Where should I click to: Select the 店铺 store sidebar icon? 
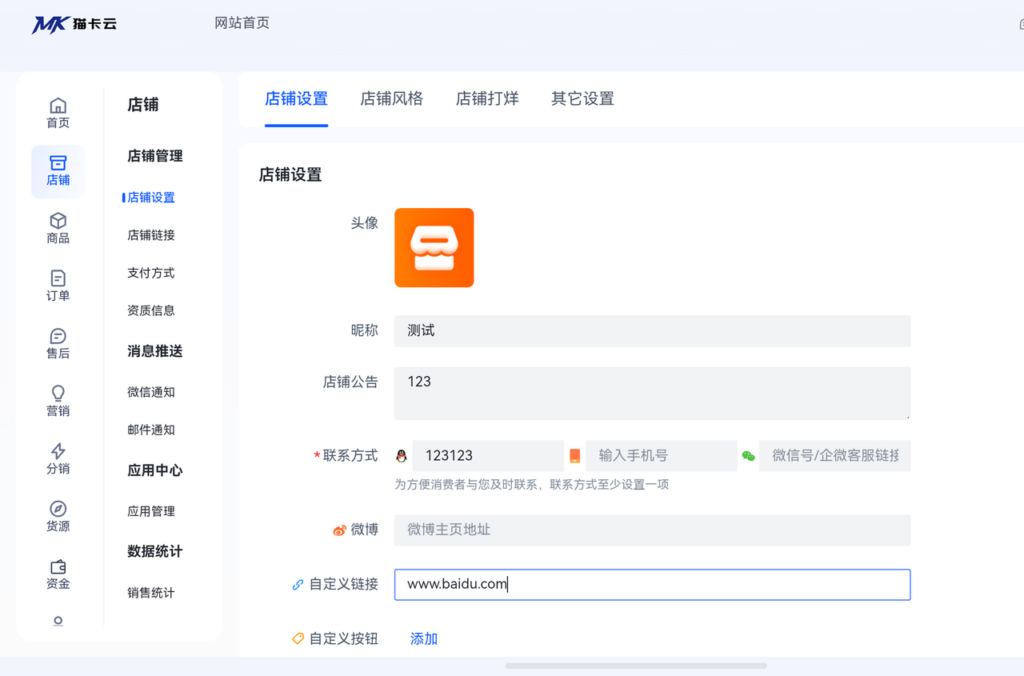(x=58, y=171)
